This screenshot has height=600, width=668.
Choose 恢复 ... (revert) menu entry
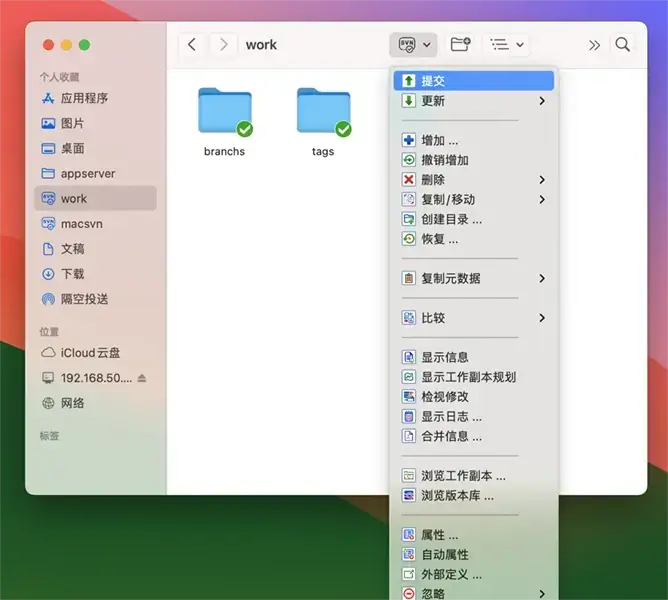click(474, 239)
